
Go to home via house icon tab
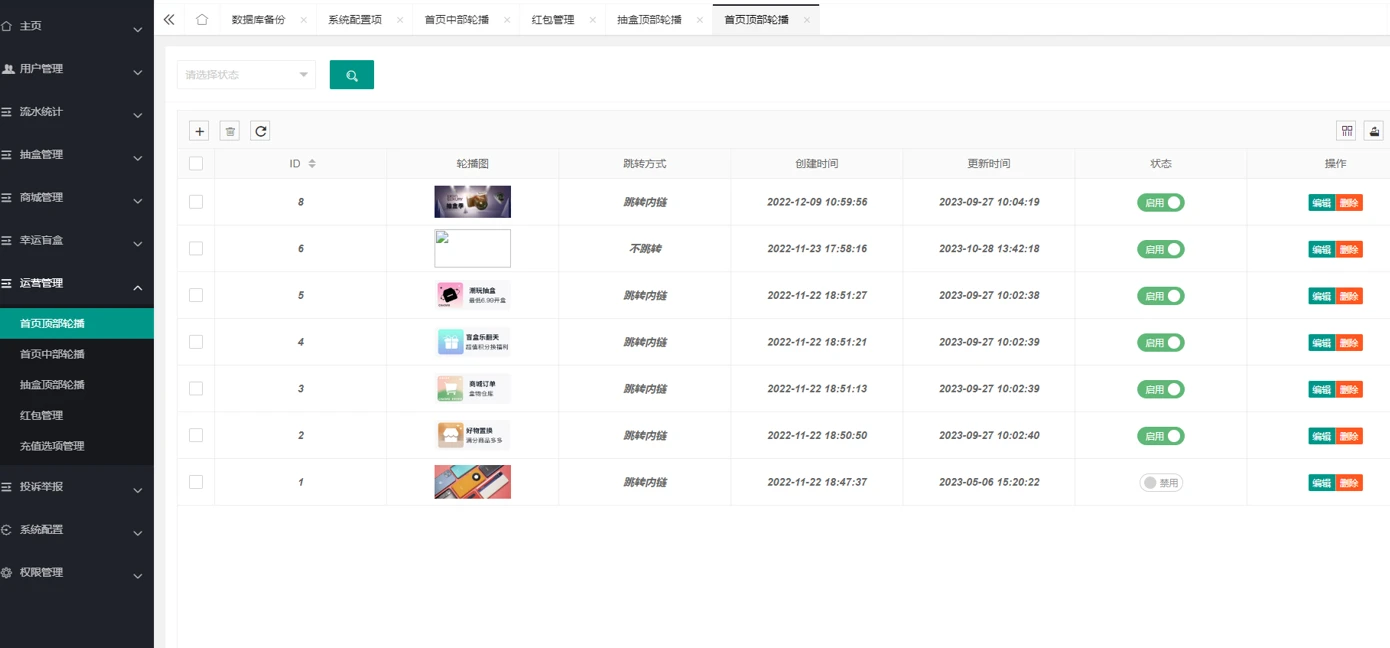(202, 19)
